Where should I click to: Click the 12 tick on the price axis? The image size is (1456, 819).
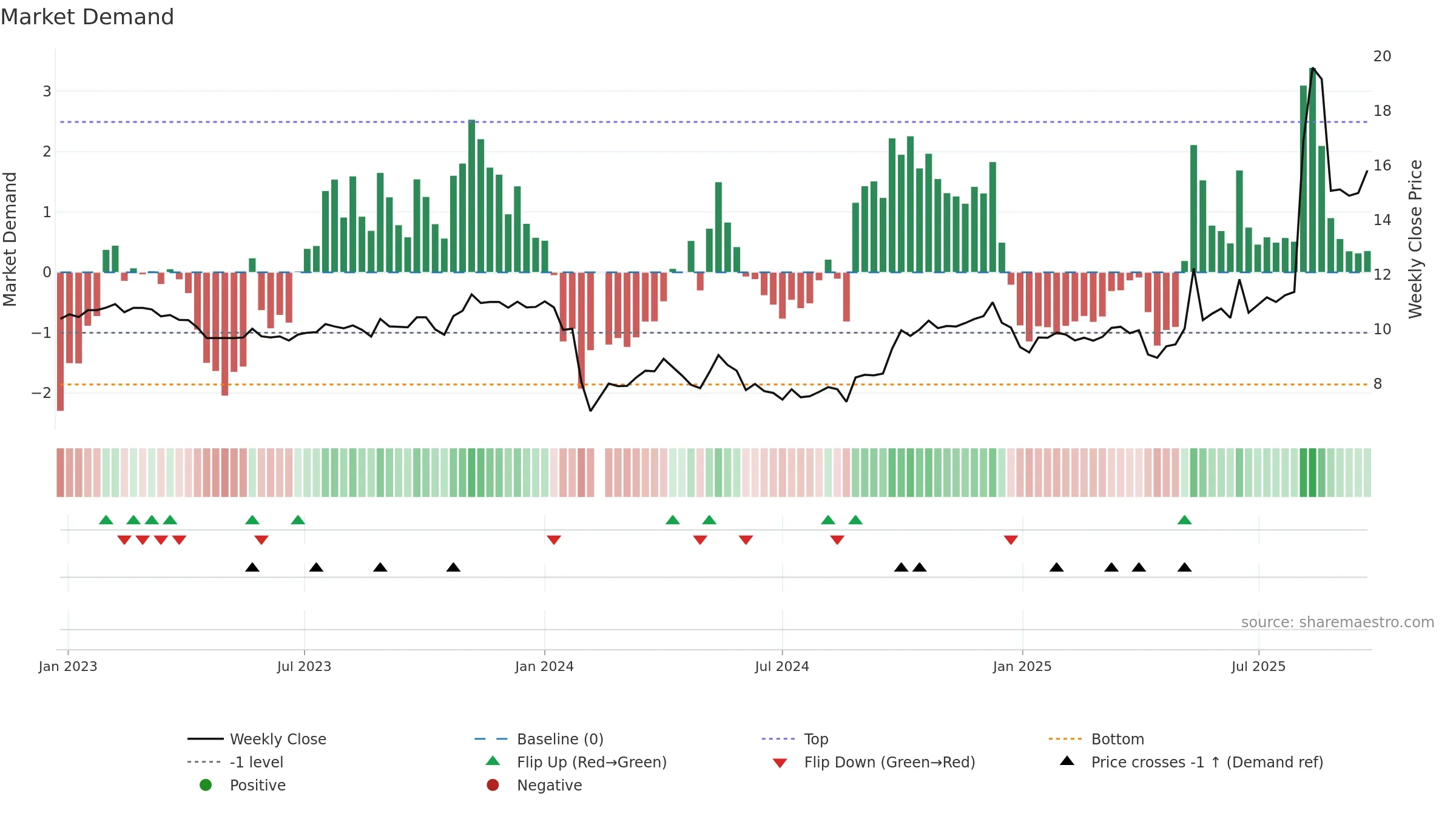pos(1382,274)
